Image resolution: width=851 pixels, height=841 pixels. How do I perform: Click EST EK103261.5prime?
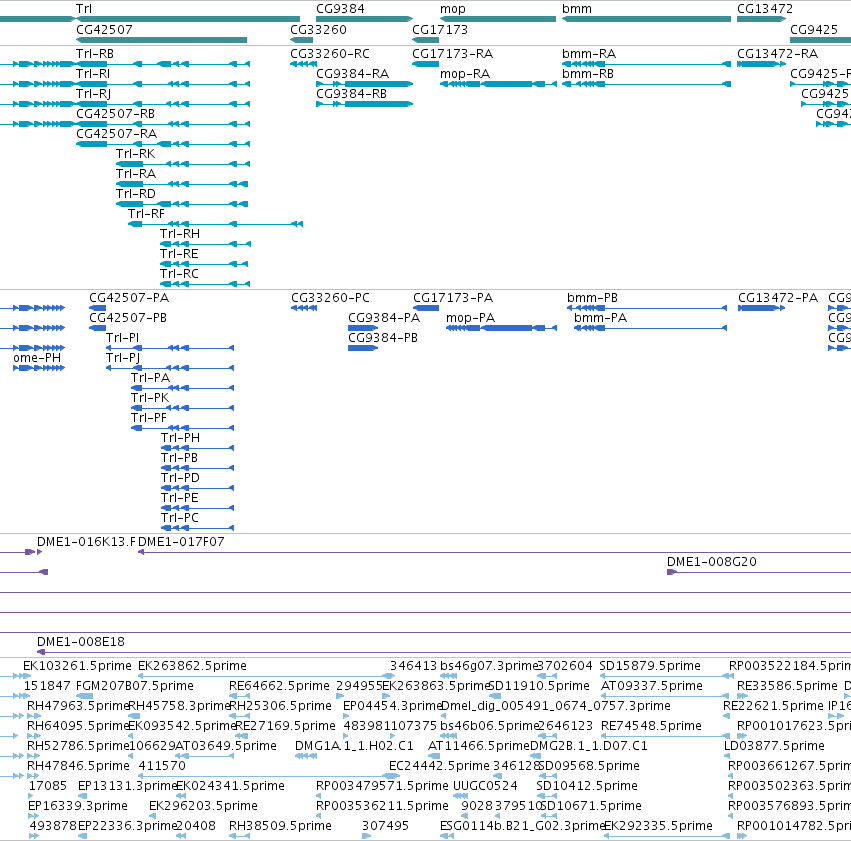[77, 666]
